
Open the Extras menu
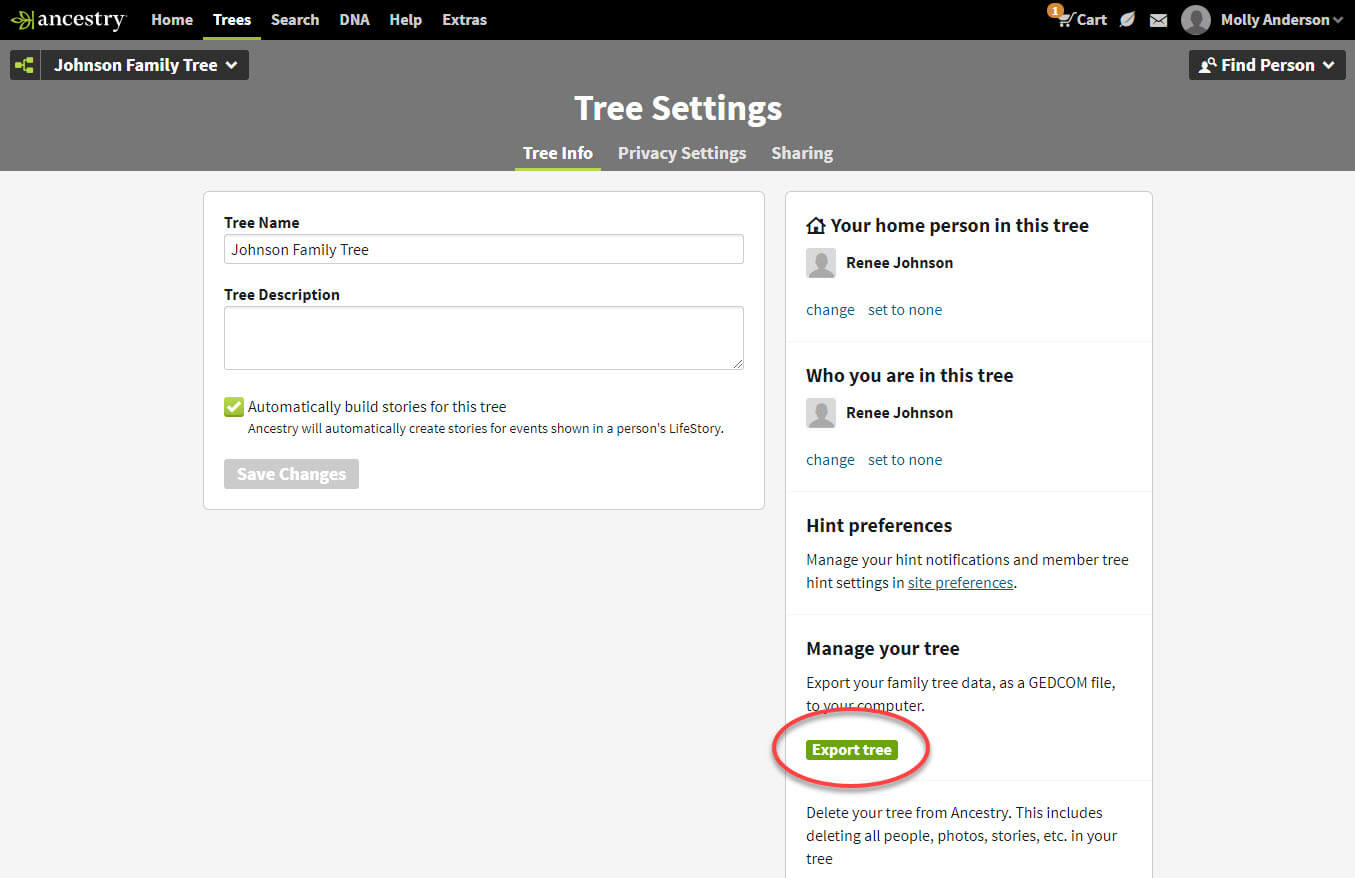pos(465,20)
